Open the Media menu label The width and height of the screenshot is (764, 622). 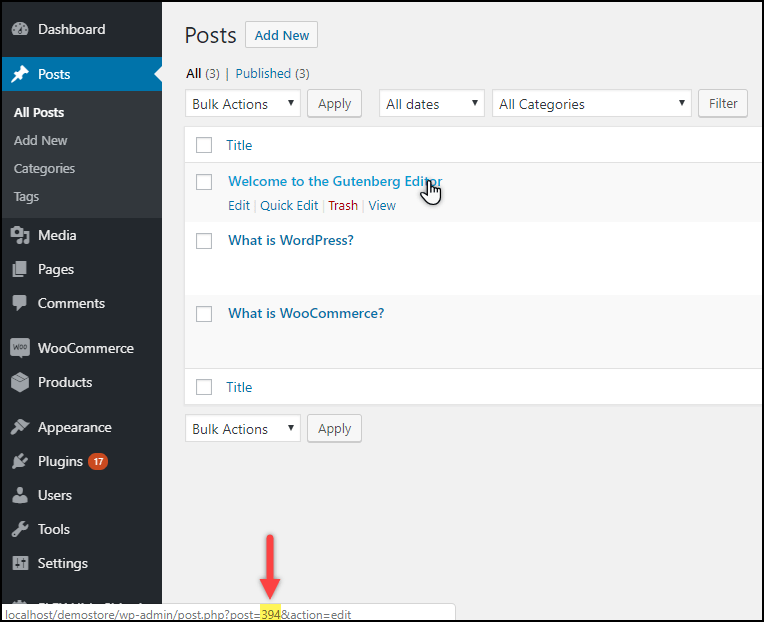click(x=57, y=235)
